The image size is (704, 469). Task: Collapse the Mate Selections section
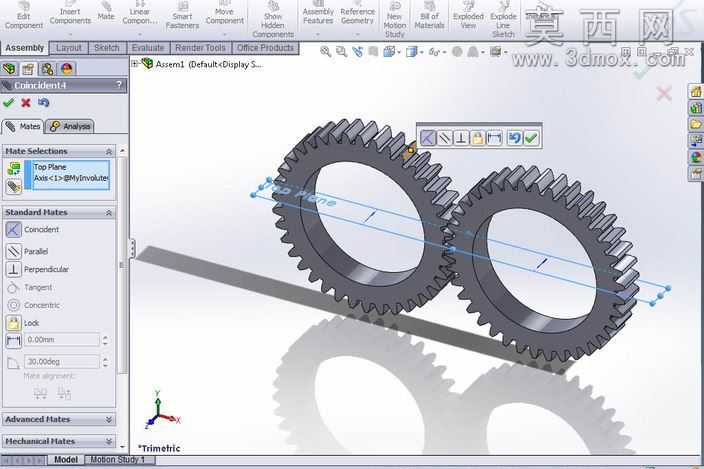pyautogui.click(x=109, y=152)
